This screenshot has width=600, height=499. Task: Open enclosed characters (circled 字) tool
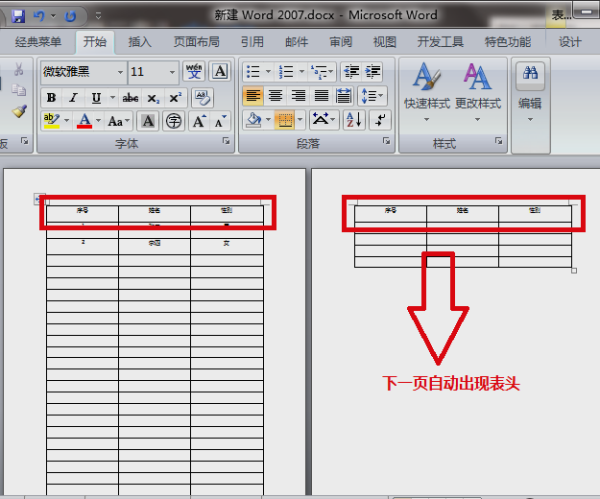tap(173, 121)
